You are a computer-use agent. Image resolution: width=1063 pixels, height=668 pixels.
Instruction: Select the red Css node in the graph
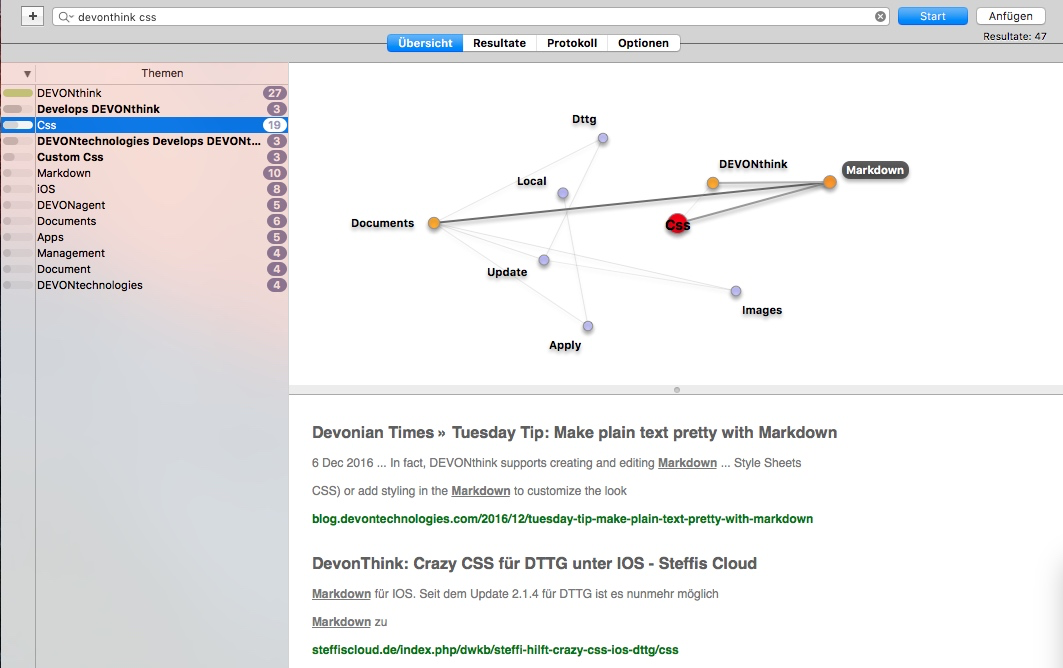(x=677, y=224)
